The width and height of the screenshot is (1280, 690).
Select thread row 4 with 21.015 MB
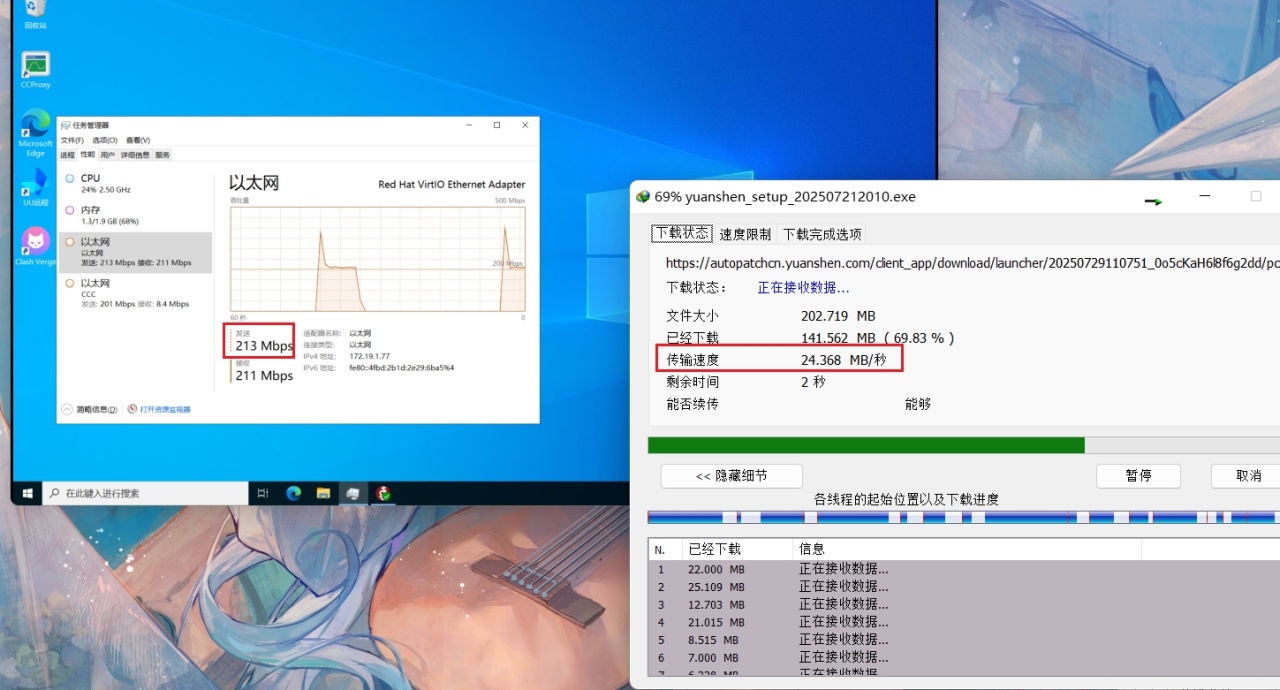point(964,622)
